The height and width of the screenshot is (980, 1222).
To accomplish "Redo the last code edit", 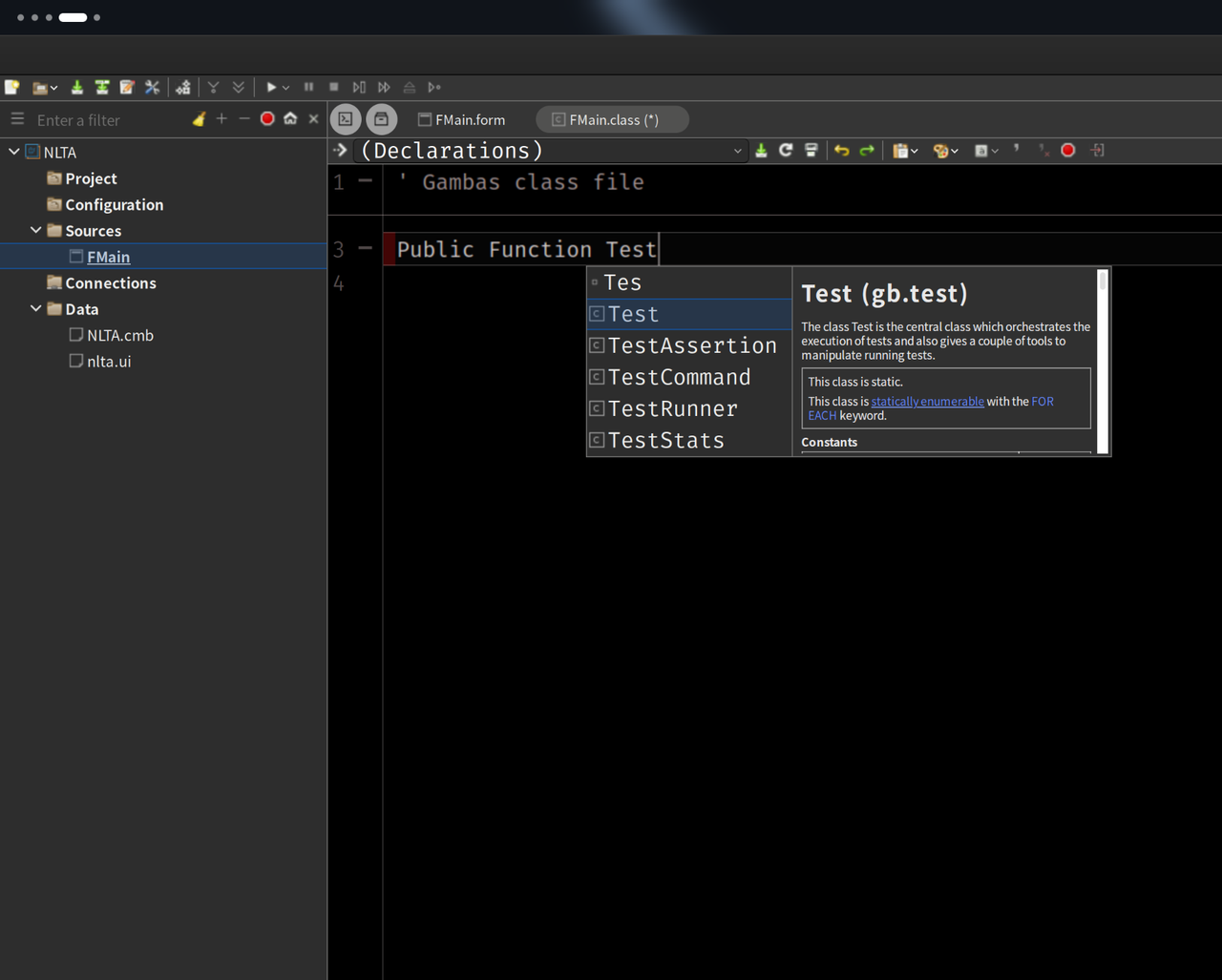I will (867, 150).
